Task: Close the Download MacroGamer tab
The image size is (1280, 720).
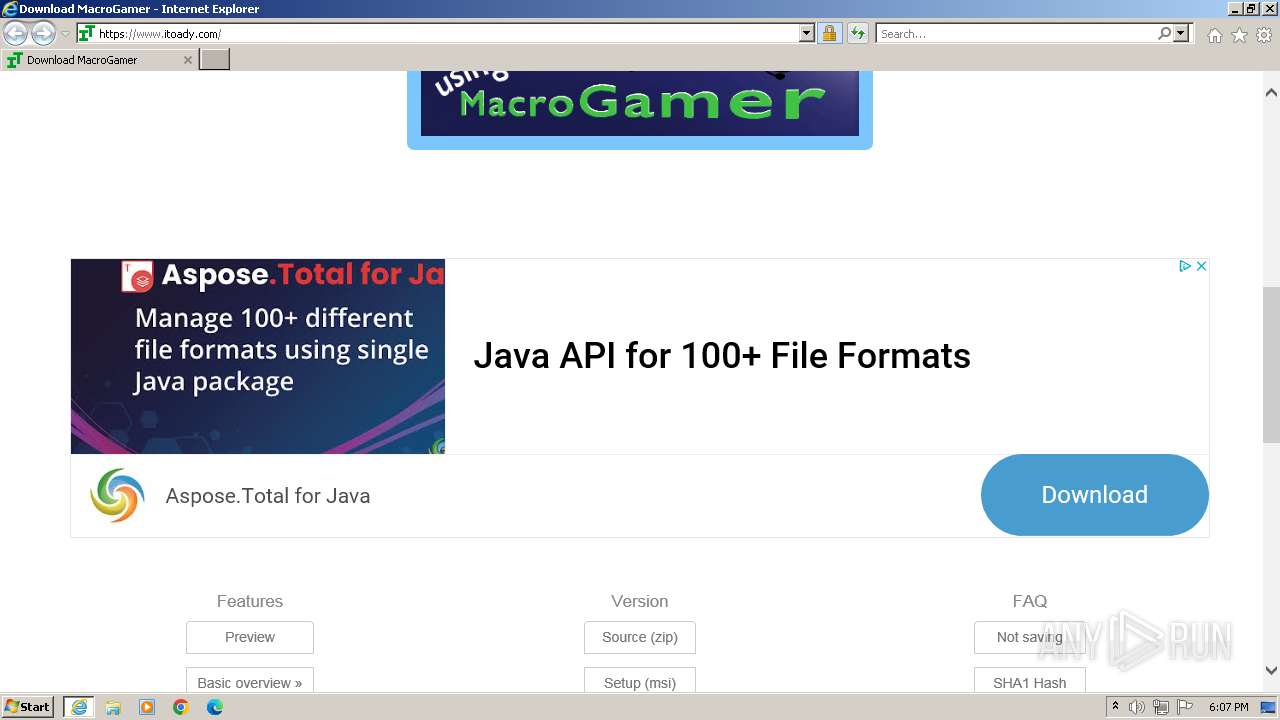Action: click(x=187, y=60)
